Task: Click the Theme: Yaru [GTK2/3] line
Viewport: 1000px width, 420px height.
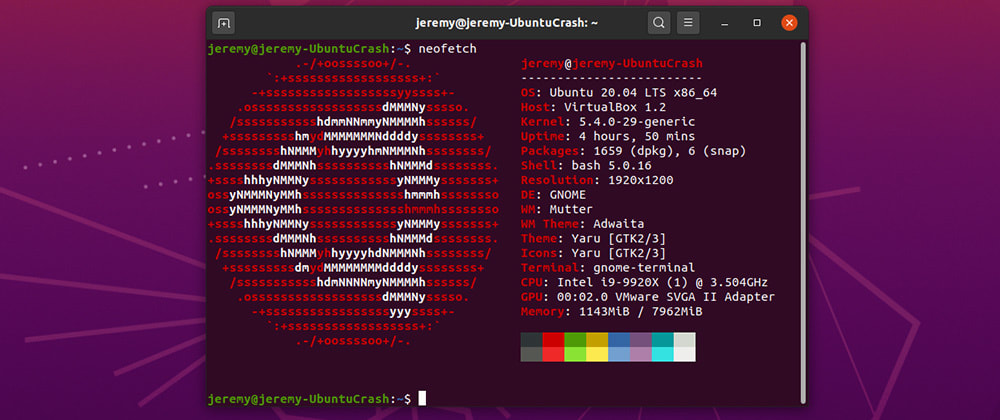Action: [594, 240]
